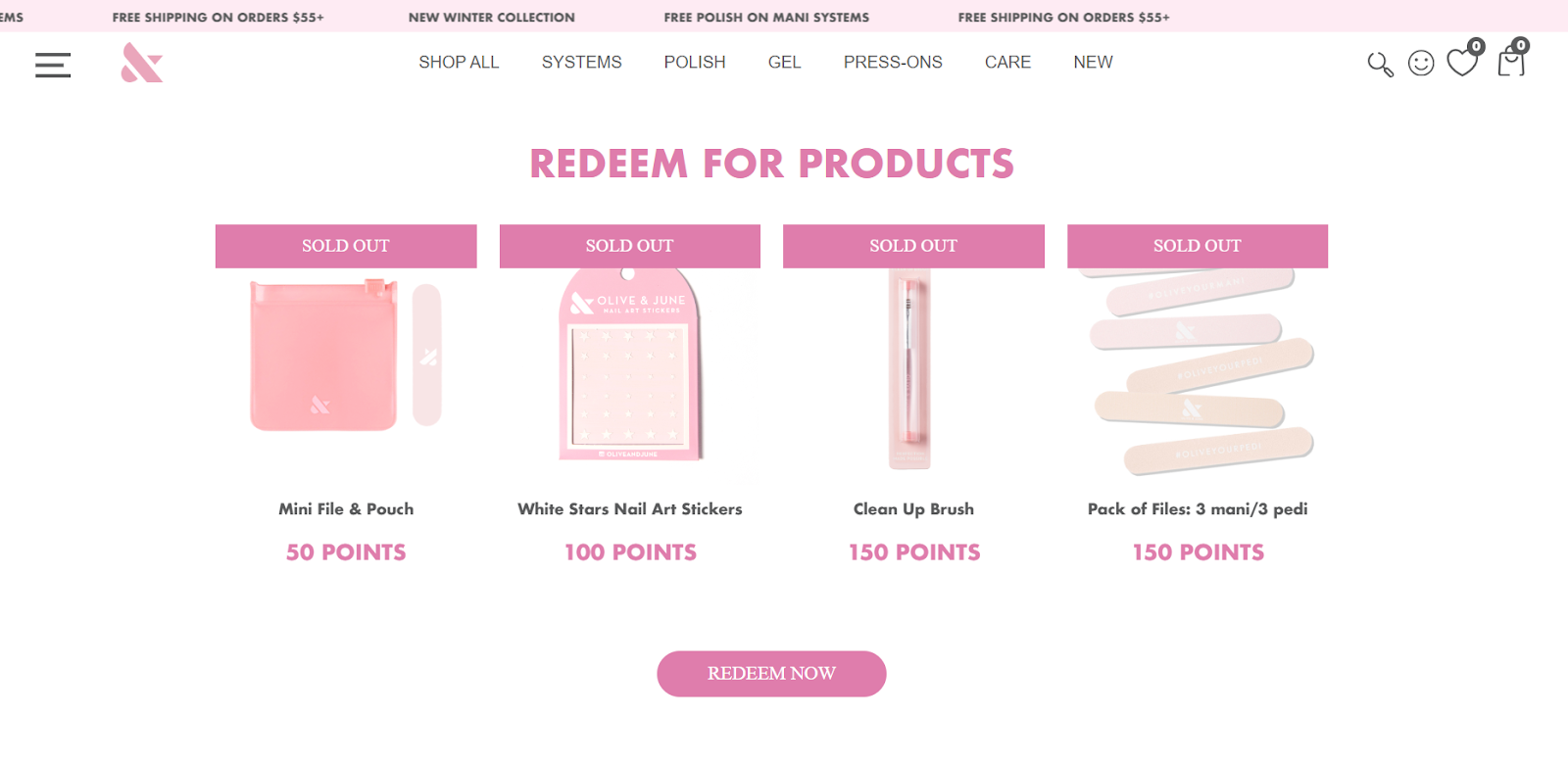Screen dimensions: 1568x766
Task: Open the PRESS-ONS category
Action: [893, 63]
